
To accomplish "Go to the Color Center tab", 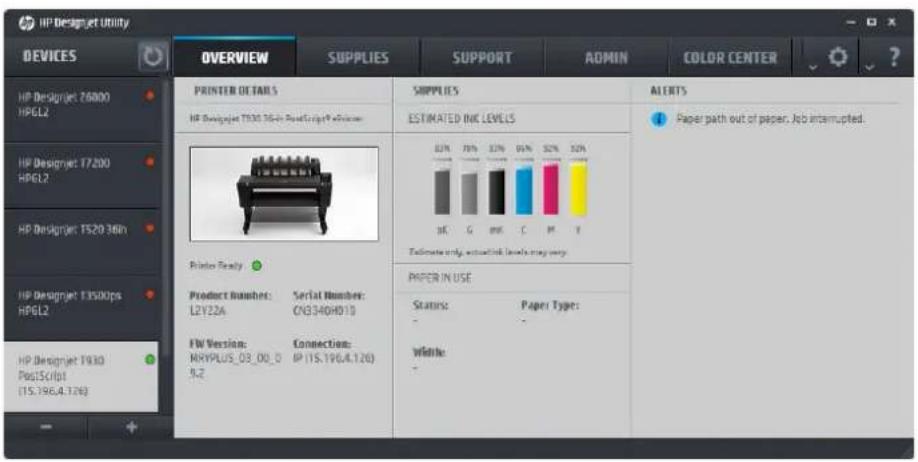I will pos(730,58).
